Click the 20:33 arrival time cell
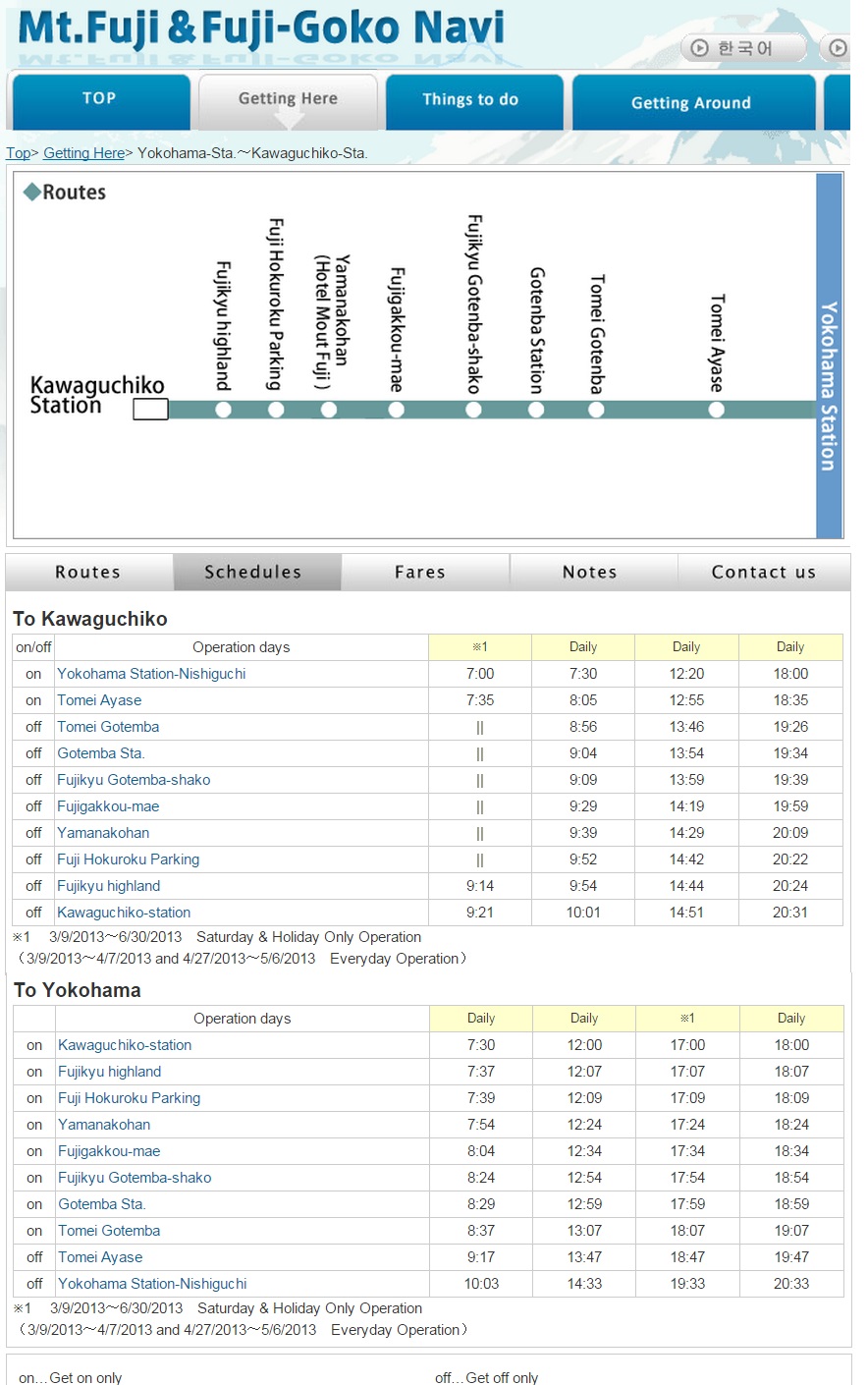Image resolution: width=868 pixels, height=1385 pixels. (791, 1284)
